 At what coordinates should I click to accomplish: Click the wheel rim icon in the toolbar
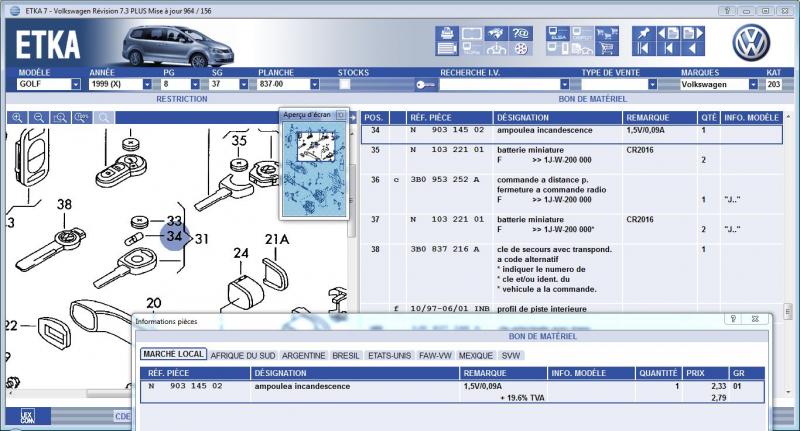(x=520, y=49)
